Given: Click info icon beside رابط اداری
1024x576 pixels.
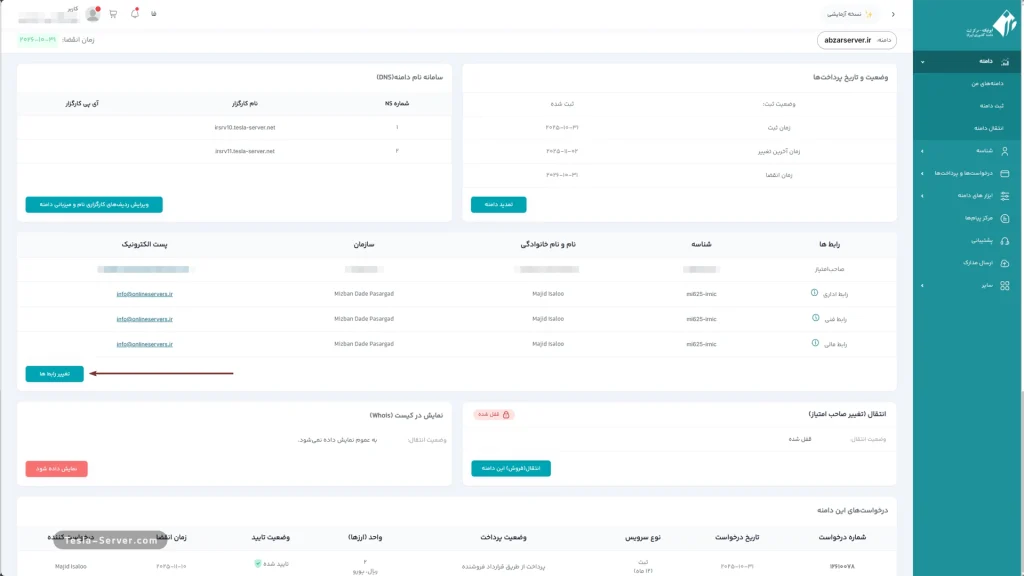Looking at the screenshot, I should point(814,293).
